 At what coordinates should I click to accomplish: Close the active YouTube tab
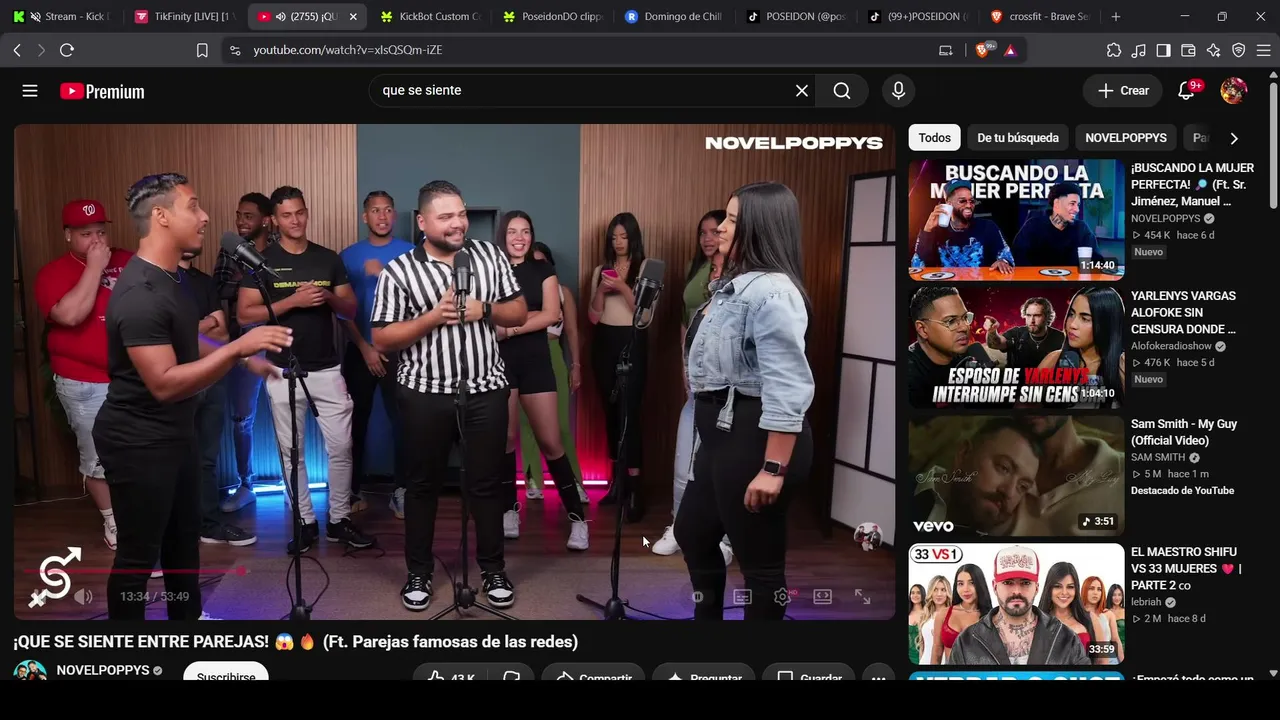point(353,17)
